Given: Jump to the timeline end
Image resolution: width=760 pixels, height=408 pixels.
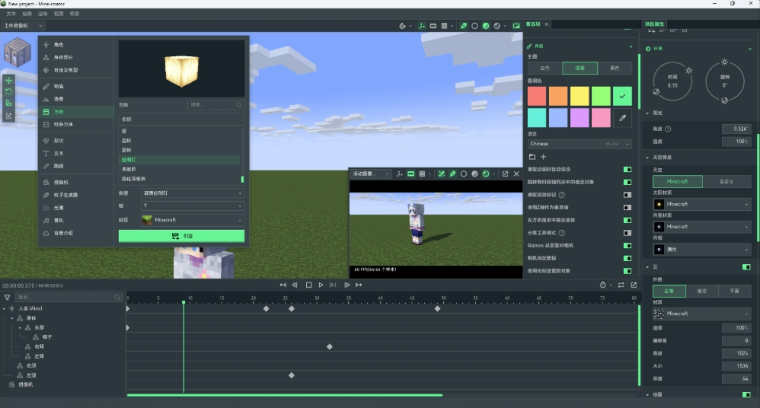Looking at the screenshot, I should (x=359, y=285).
